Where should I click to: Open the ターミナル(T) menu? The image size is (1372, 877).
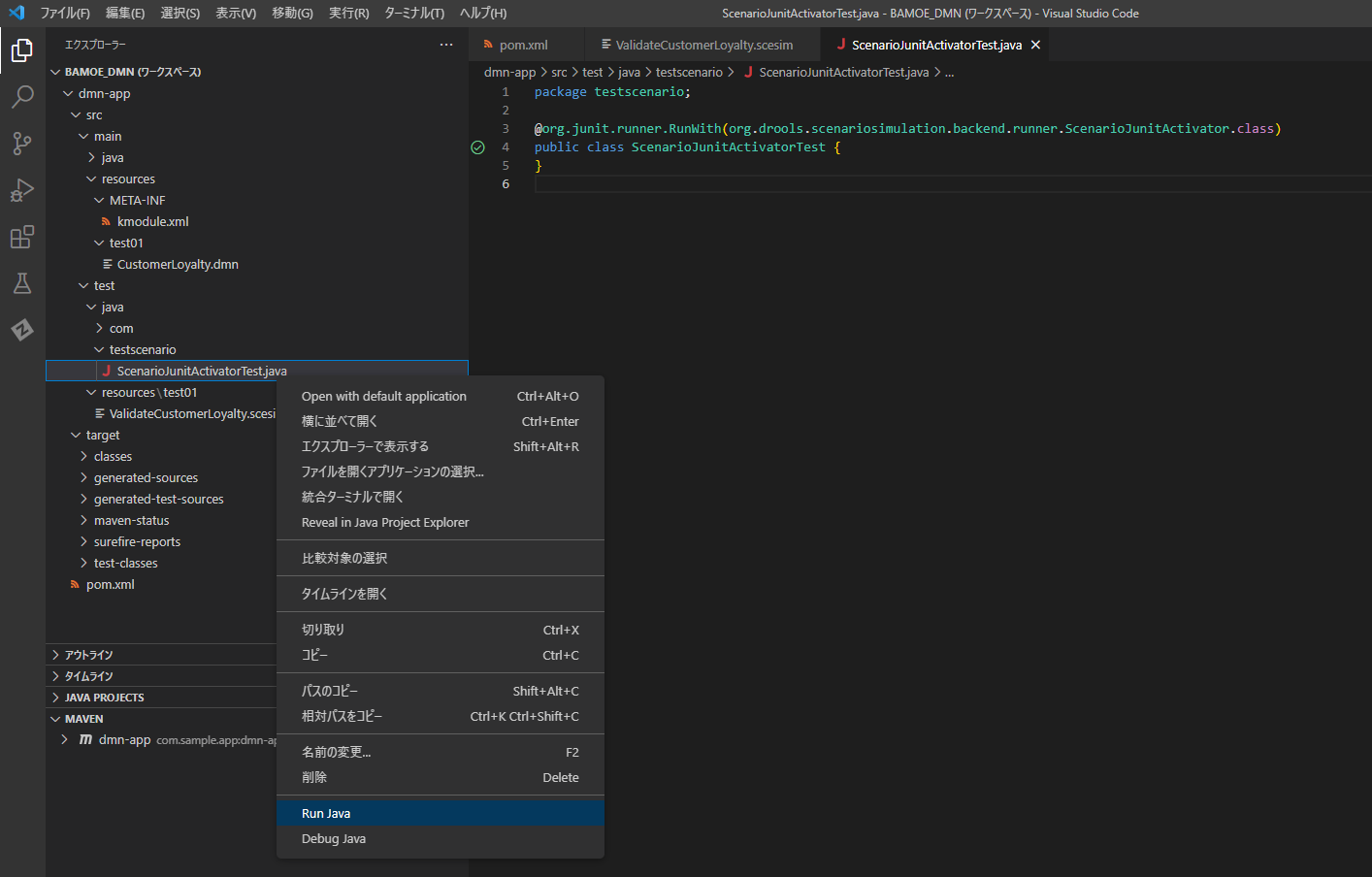coord(413,13)
